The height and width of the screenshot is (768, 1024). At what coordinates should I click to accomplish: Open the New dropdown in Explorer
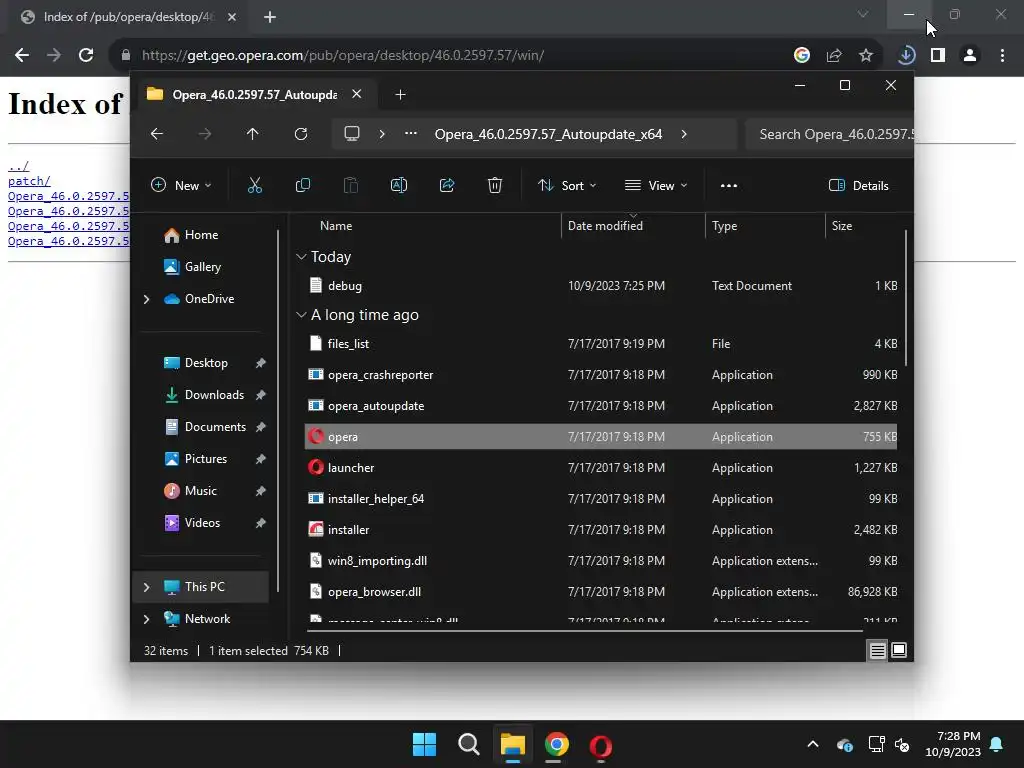tap(181, 185)
